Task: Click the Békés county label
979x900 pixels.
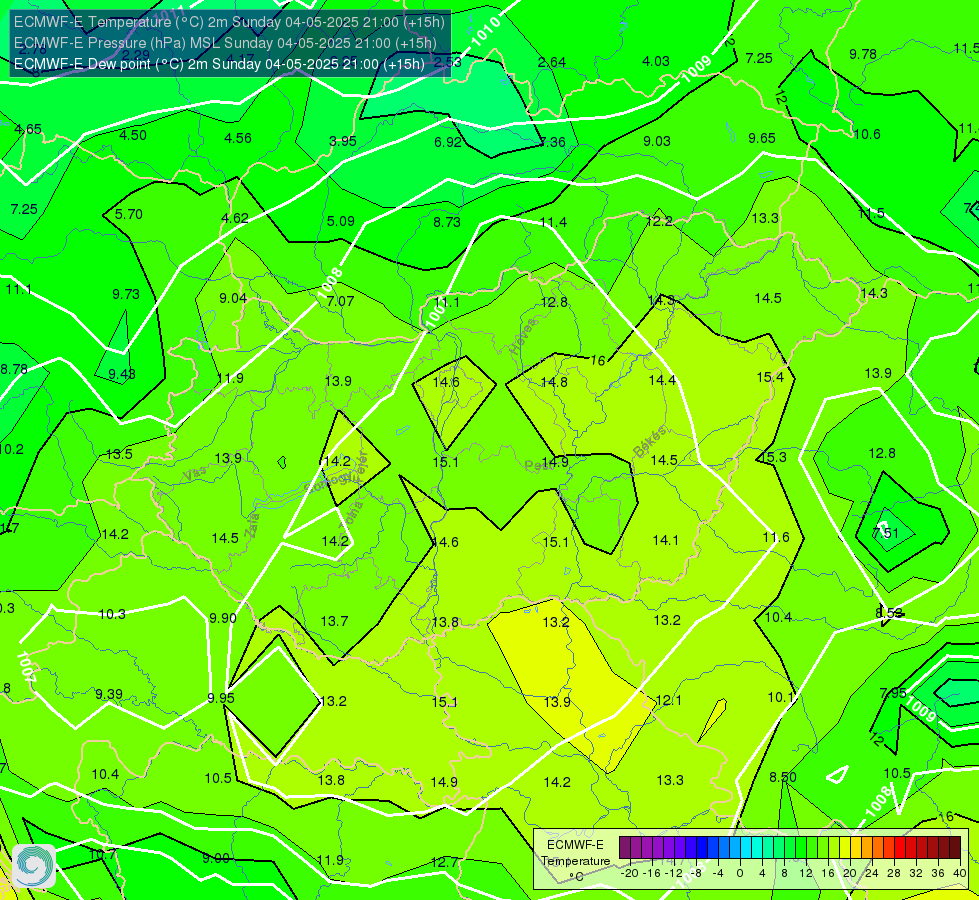Action: tap(650, 442)
